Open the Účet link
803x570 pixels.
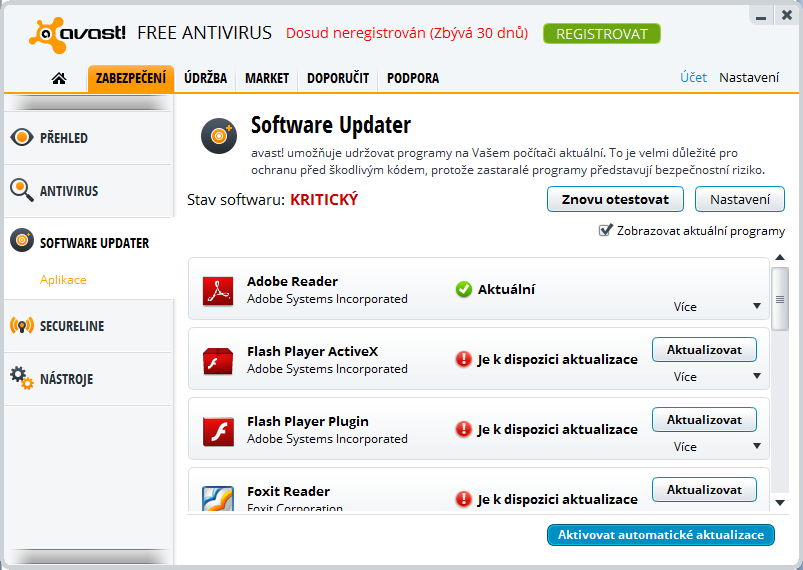[x=693, y=77]
